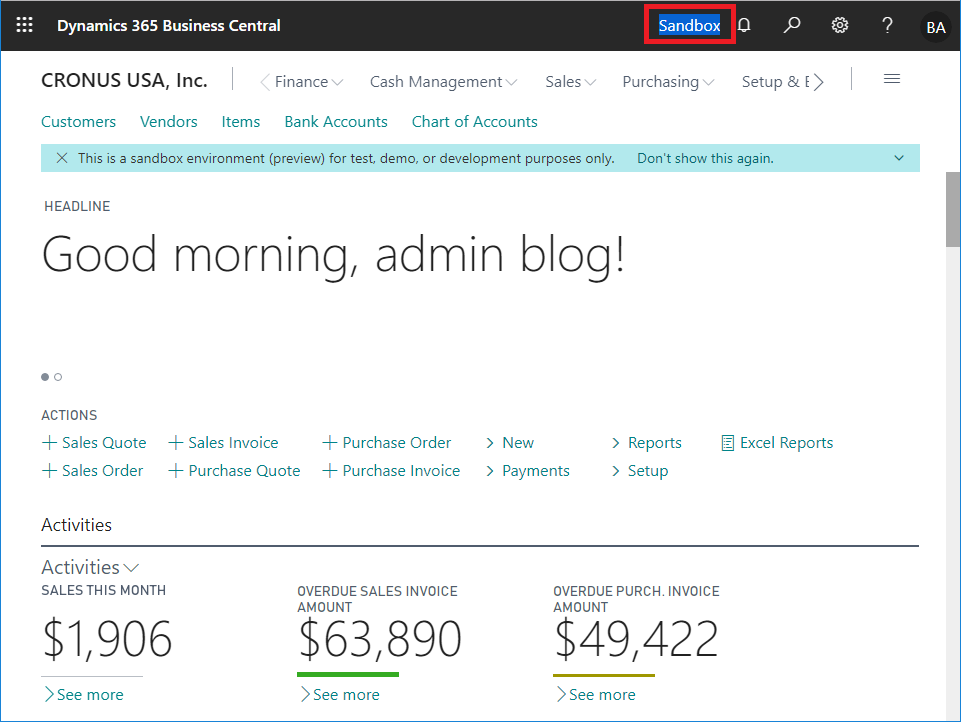Open the Help question mark

tap(887, 25)
